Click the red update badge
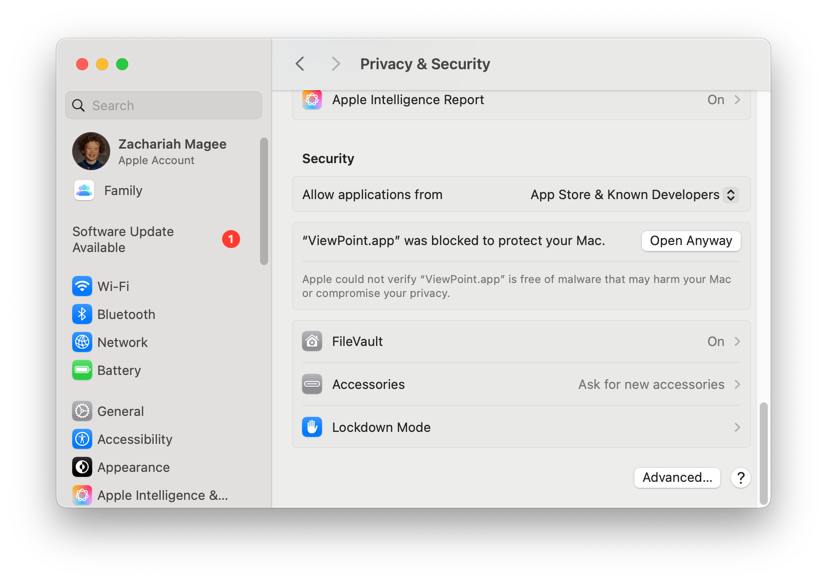The image size is (827, 582). 231,239
